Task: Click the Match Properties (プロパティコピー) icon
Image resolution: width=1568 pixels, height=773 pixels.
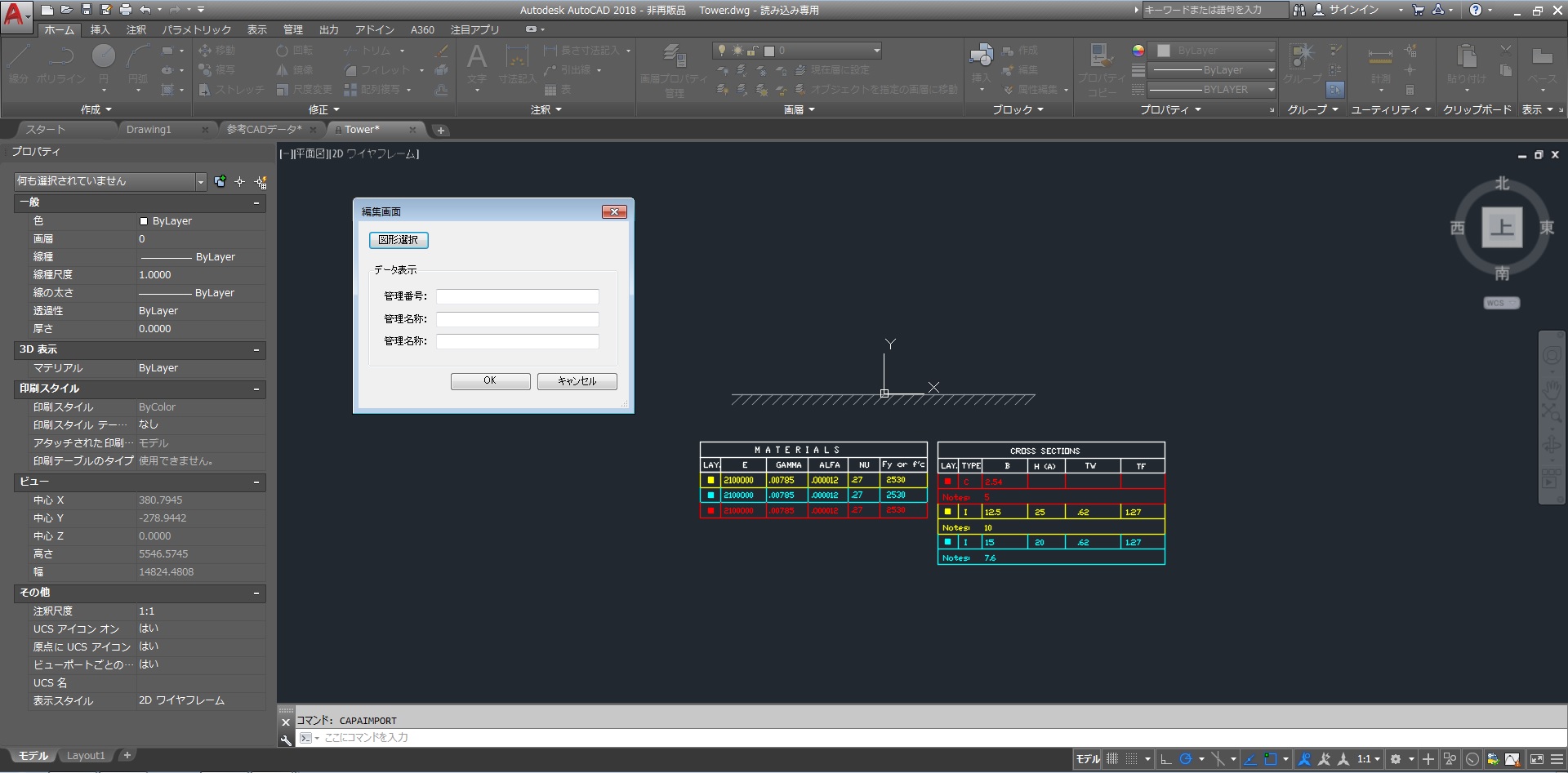Action: pos(1101,69)
